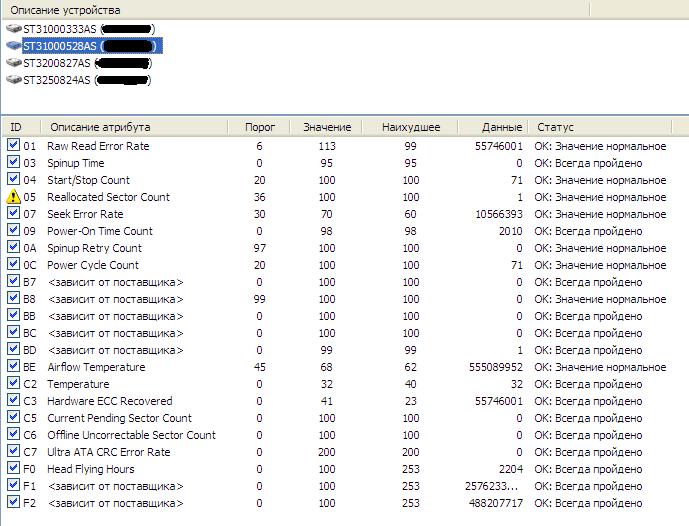Click the 'Описание устройства' header

[x=295, y=10]
